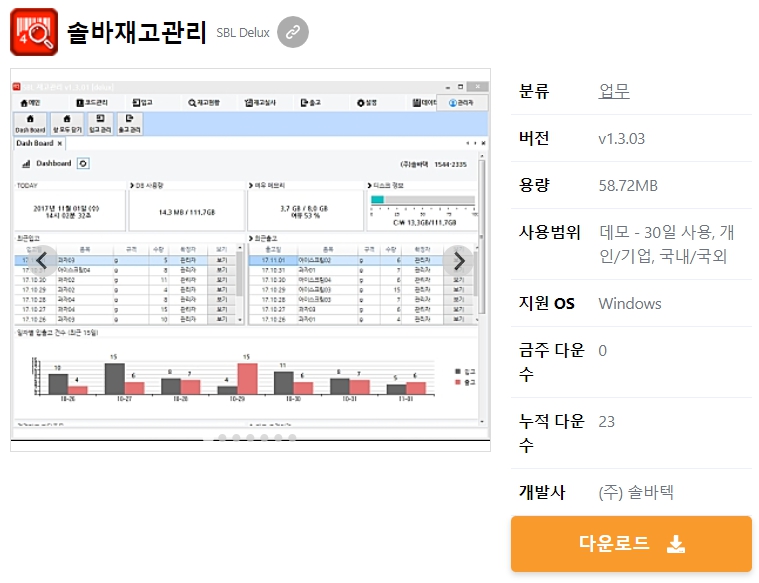Select file size 58.72MB
Screen dimensions: 759x583
[x=628, y=185]
